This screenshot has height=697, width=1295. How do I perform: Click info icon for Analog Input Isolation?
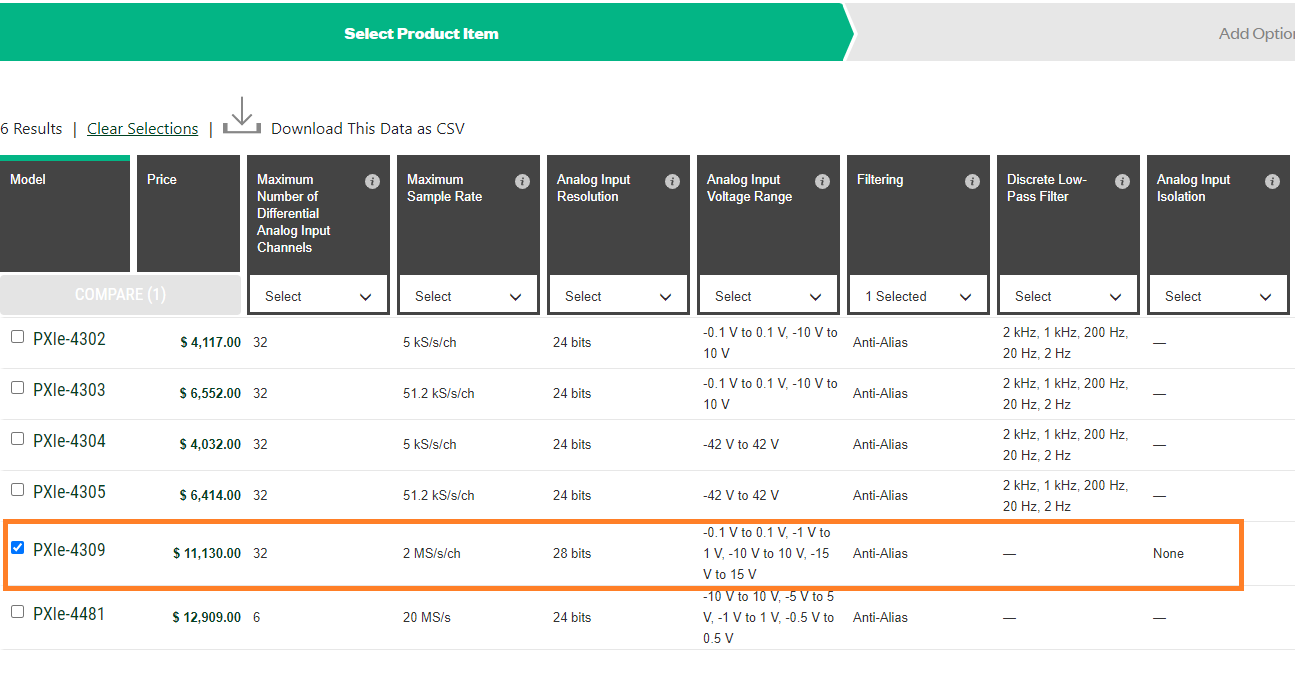(1272, 181)
